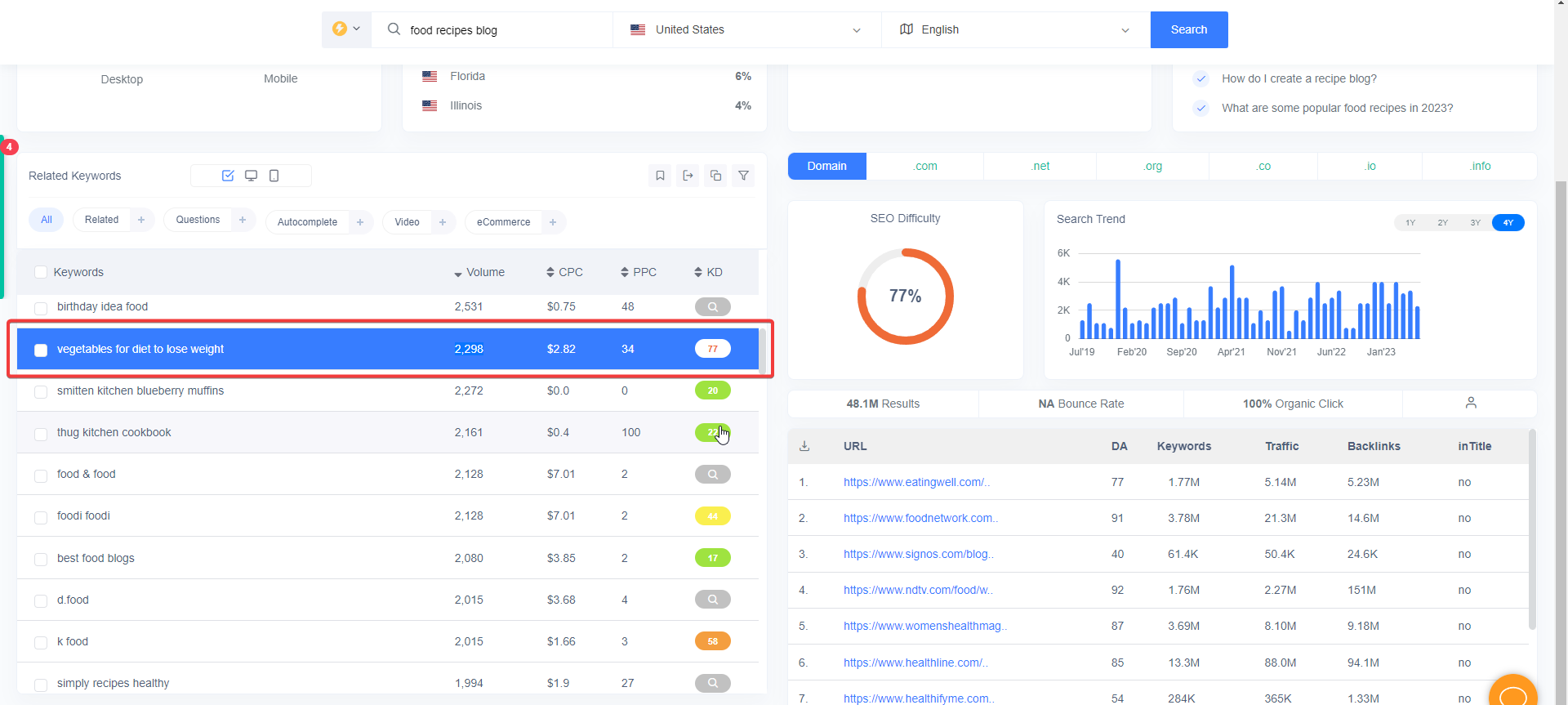This screenshot has width=1568, height=705.
Task: Open the keyword filter funnel icon
Action: tap(743, 176)
